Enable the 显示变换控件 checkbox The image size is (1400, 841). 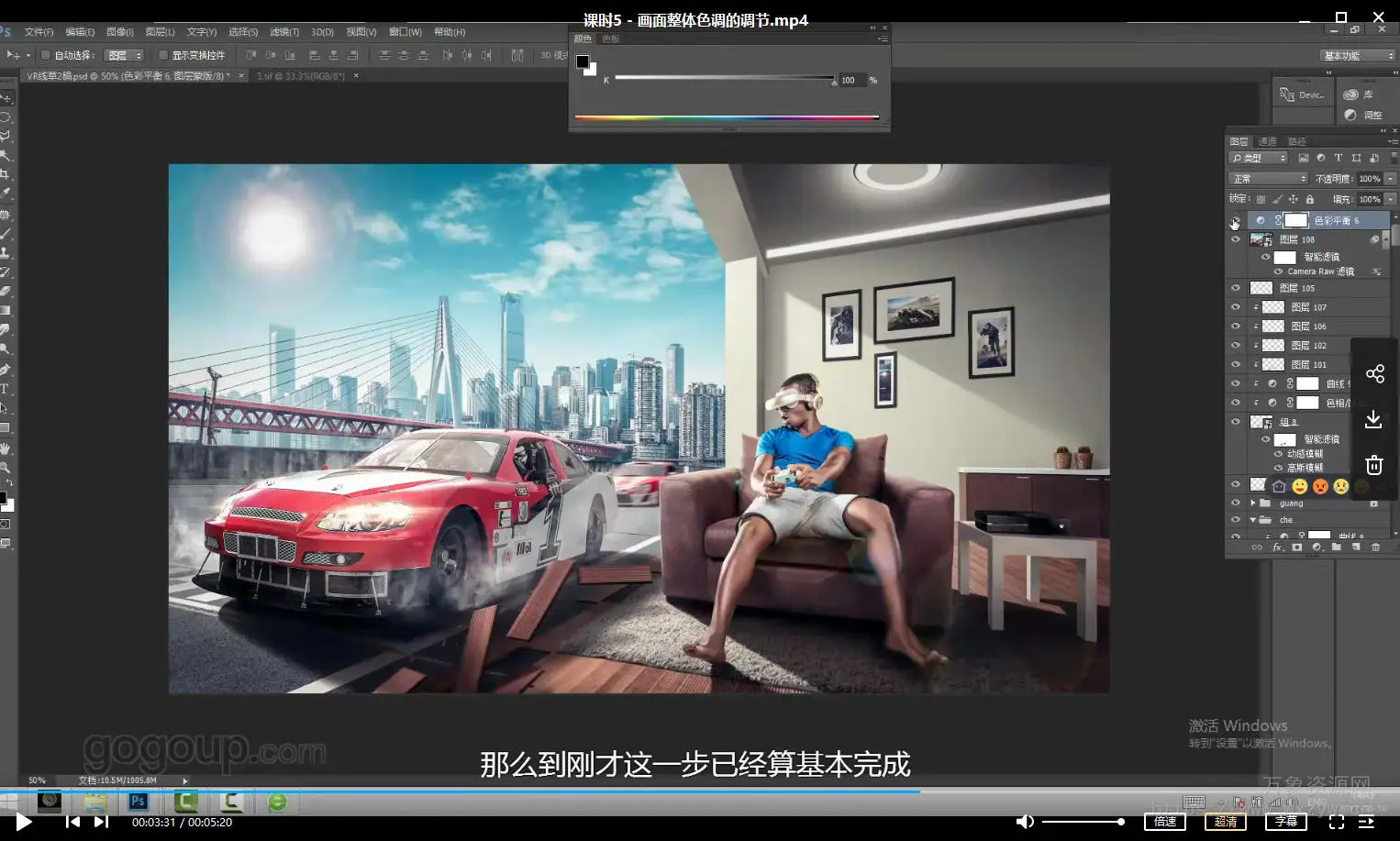tap(163, 55)
